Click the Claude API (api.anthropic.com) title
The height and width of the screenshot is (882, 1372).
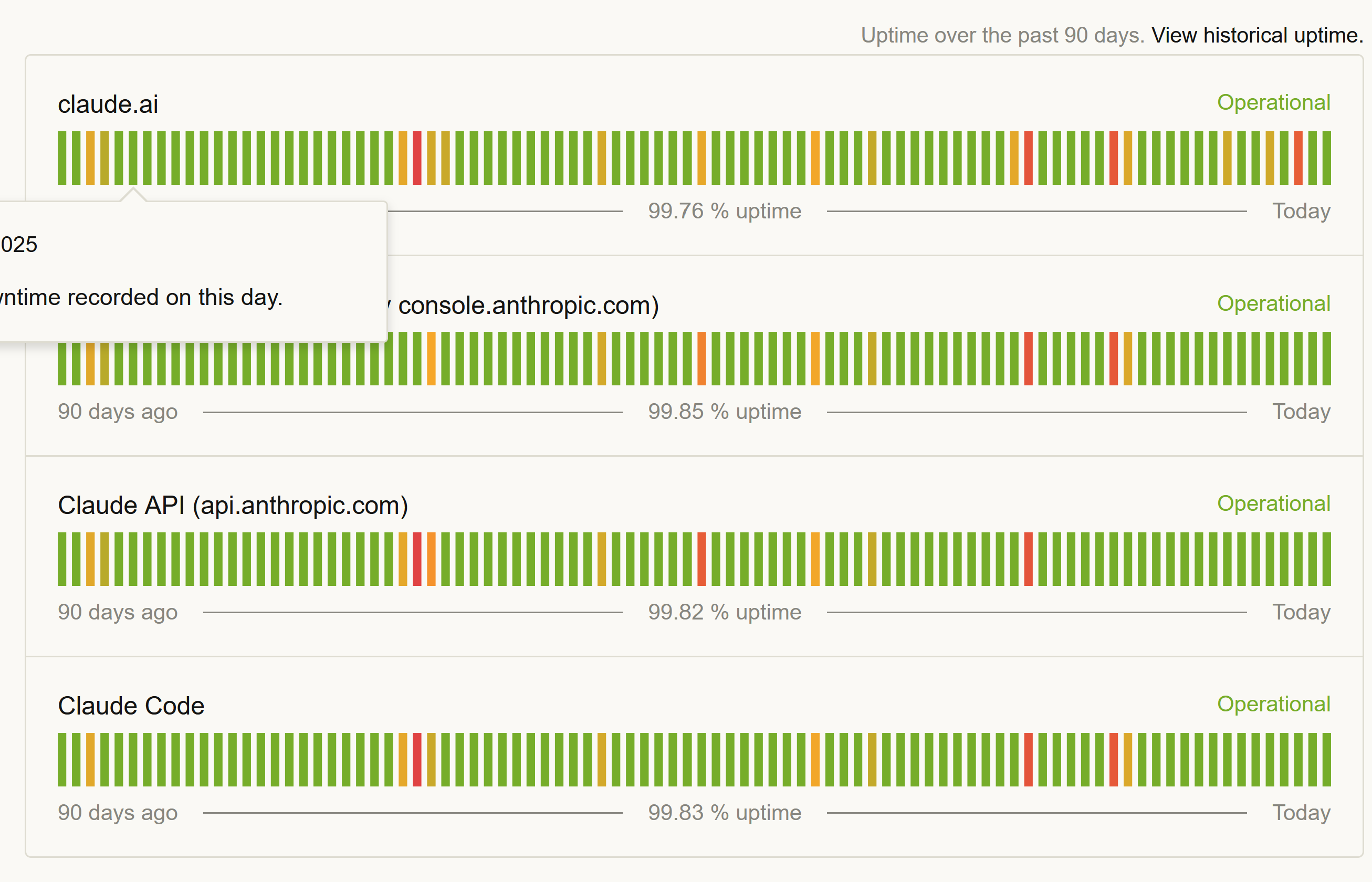coord(233,506)
